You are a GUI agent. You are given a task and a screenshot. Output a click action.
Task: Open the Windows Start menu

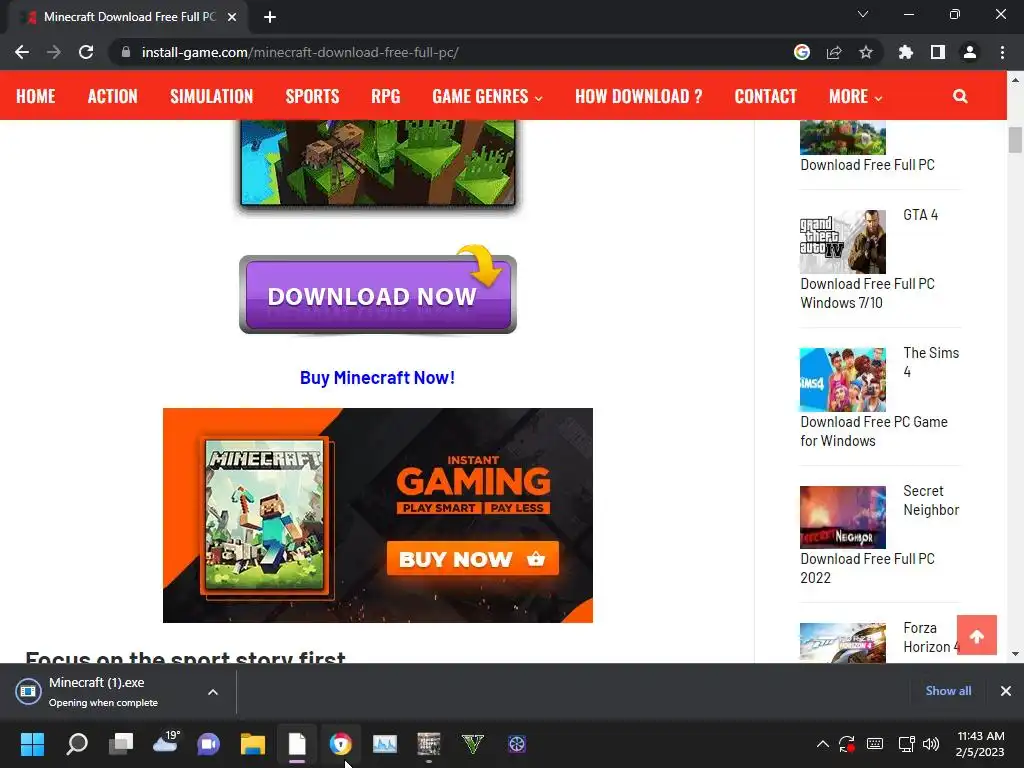(x=32, y=744)
